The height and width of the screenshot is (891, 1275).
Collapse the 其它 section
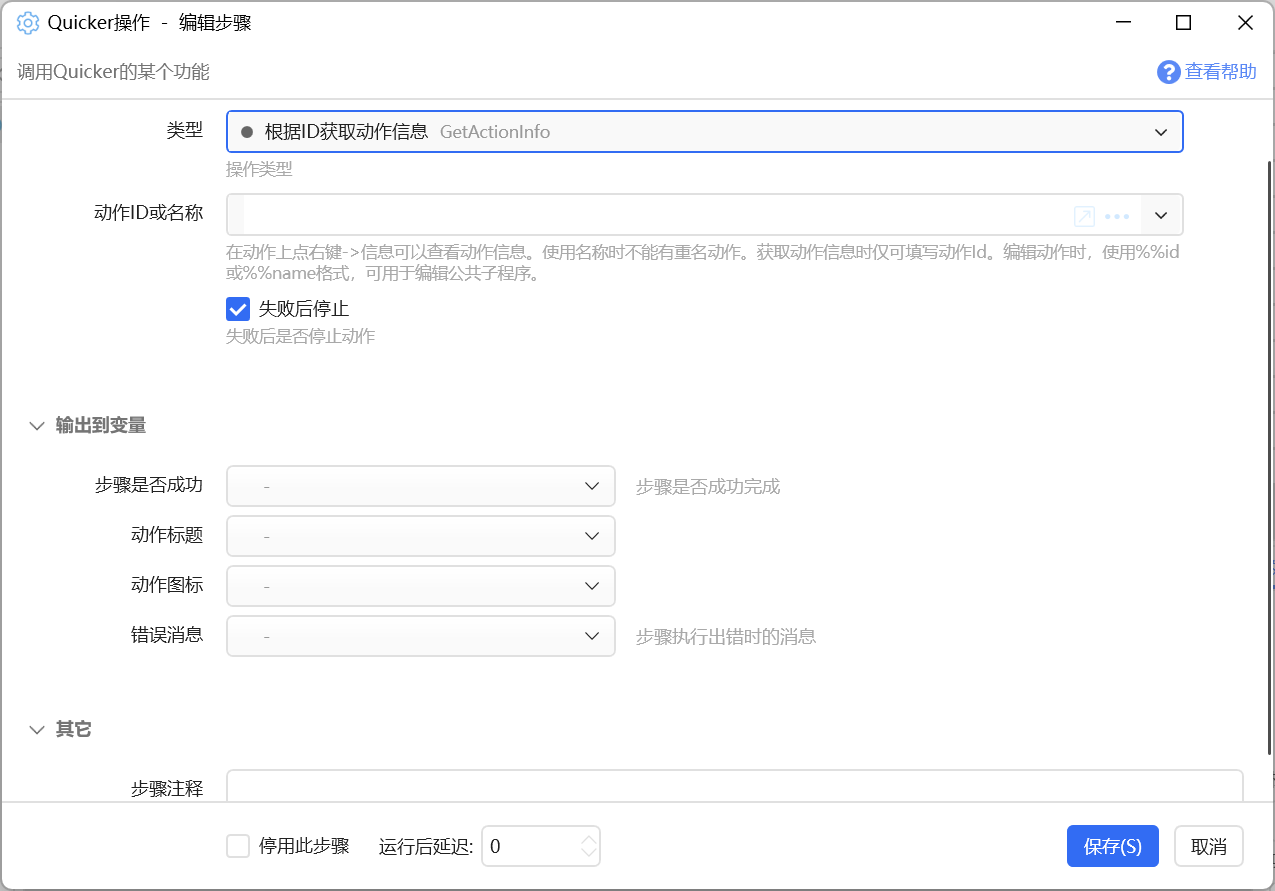38,730
